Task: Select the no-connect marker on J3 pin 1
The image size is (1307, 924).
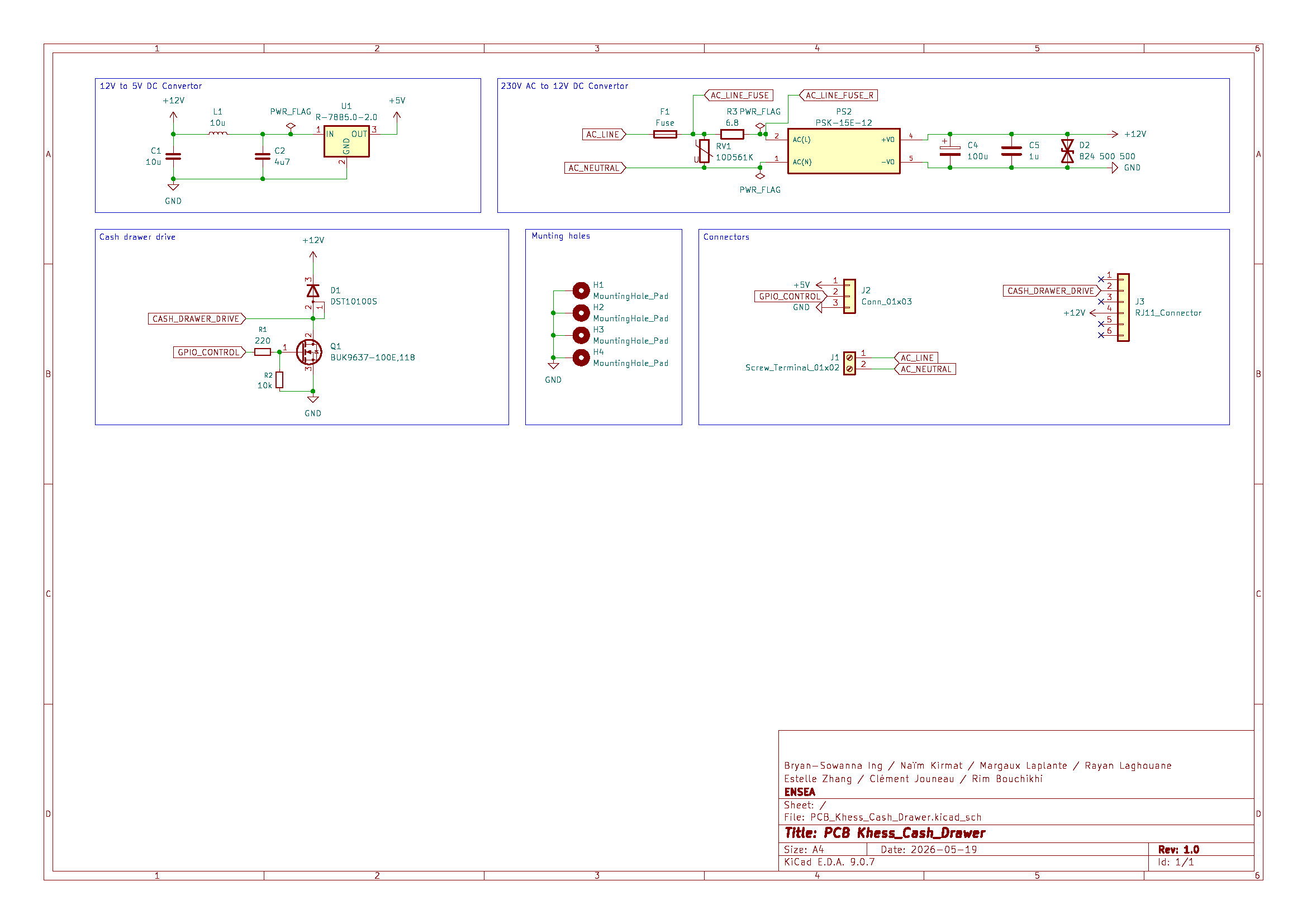Action: [x=1101, y=279]
